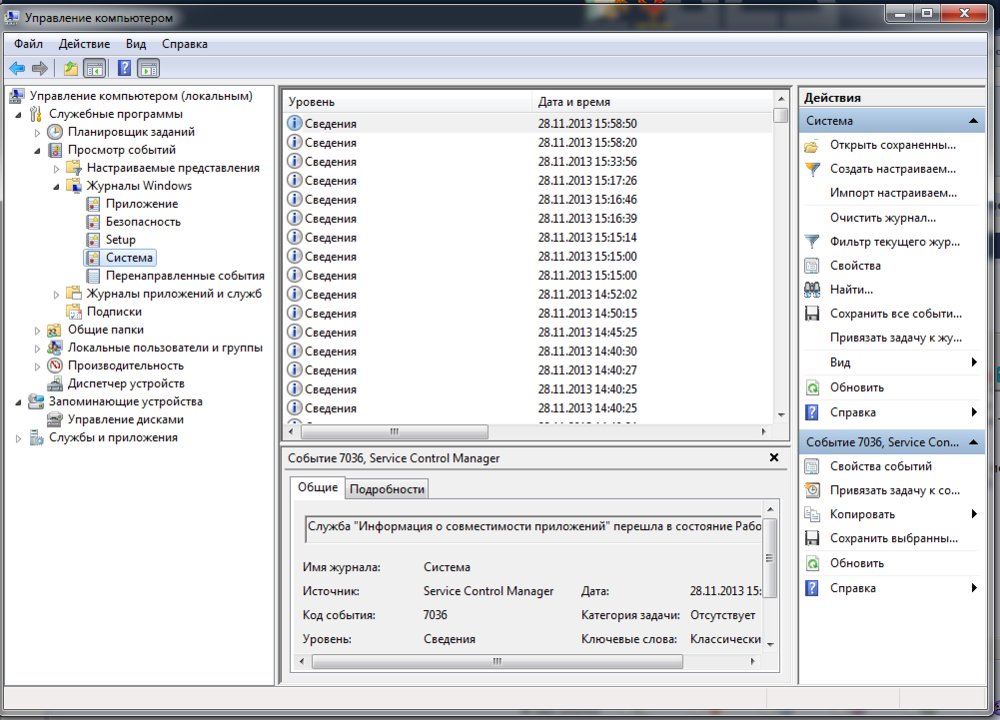The height and width of the screenshot is (720, 1000).
Task: Click the Привязать задачу к со... icon
Action: (x=812, y=490)
